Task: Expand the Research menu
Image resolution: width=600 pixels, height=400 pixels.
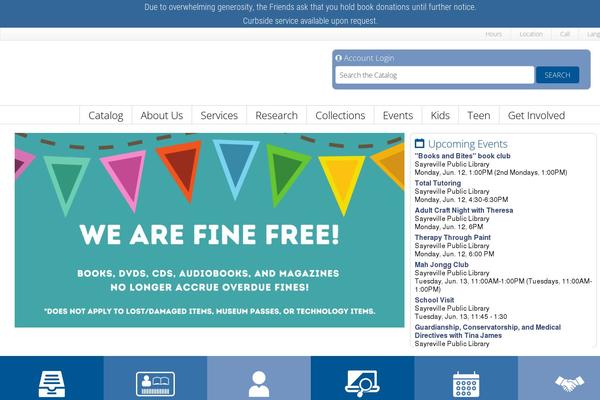Action: point(276,115)
